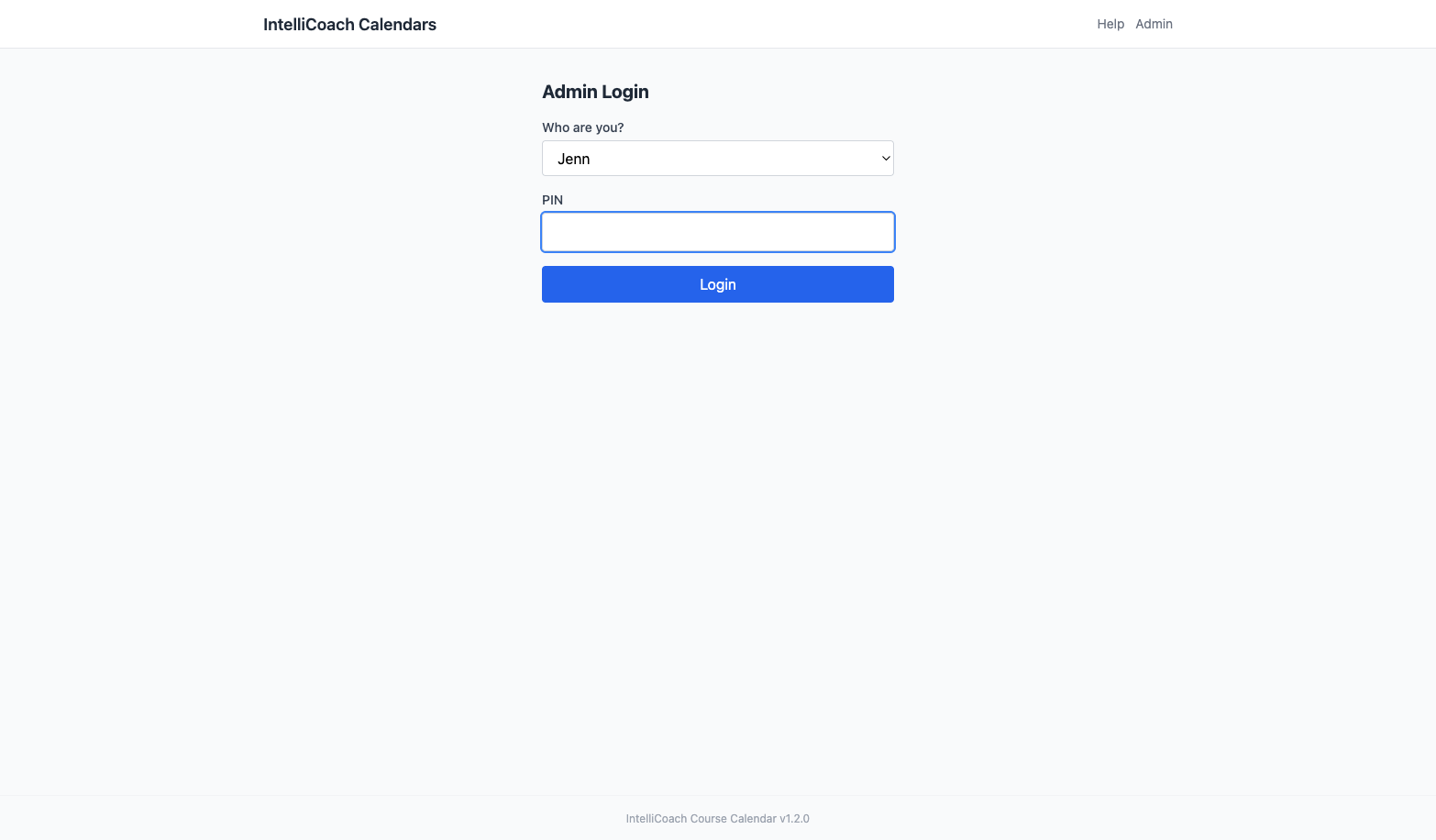1436x840 pixels.
Task: Click the blue Login control
Action: pyautogui.click(x=718, y=284)
